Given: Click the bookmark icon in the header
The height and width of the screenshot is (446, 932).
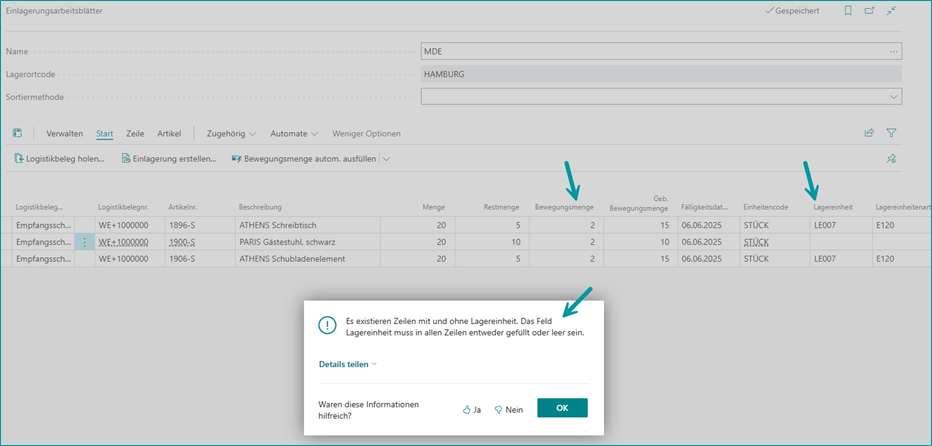Looking at the screenshot, I should [x=848, y=11].
